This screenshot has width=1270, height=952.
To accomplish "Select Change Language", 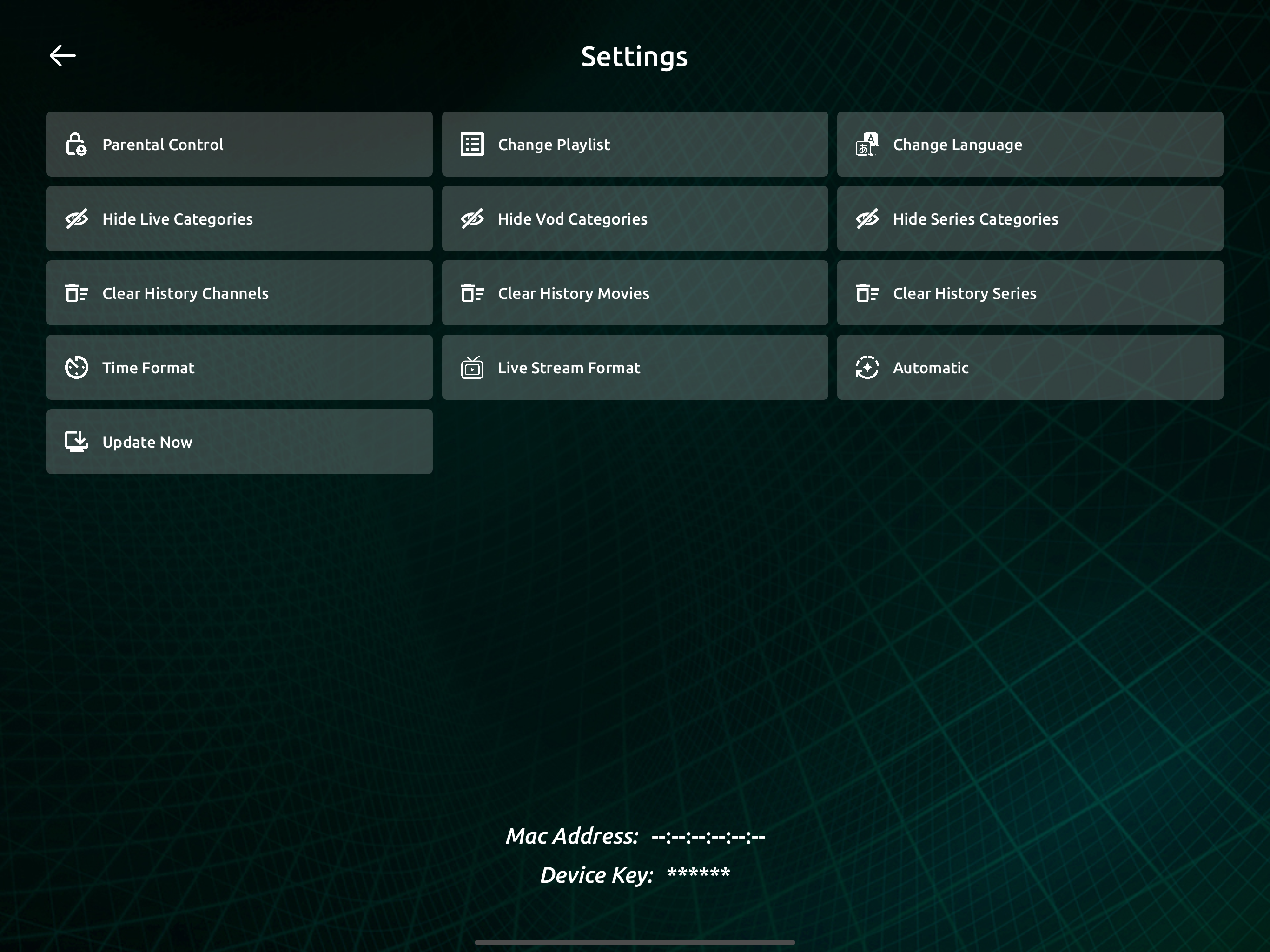I will point(1030,144).
